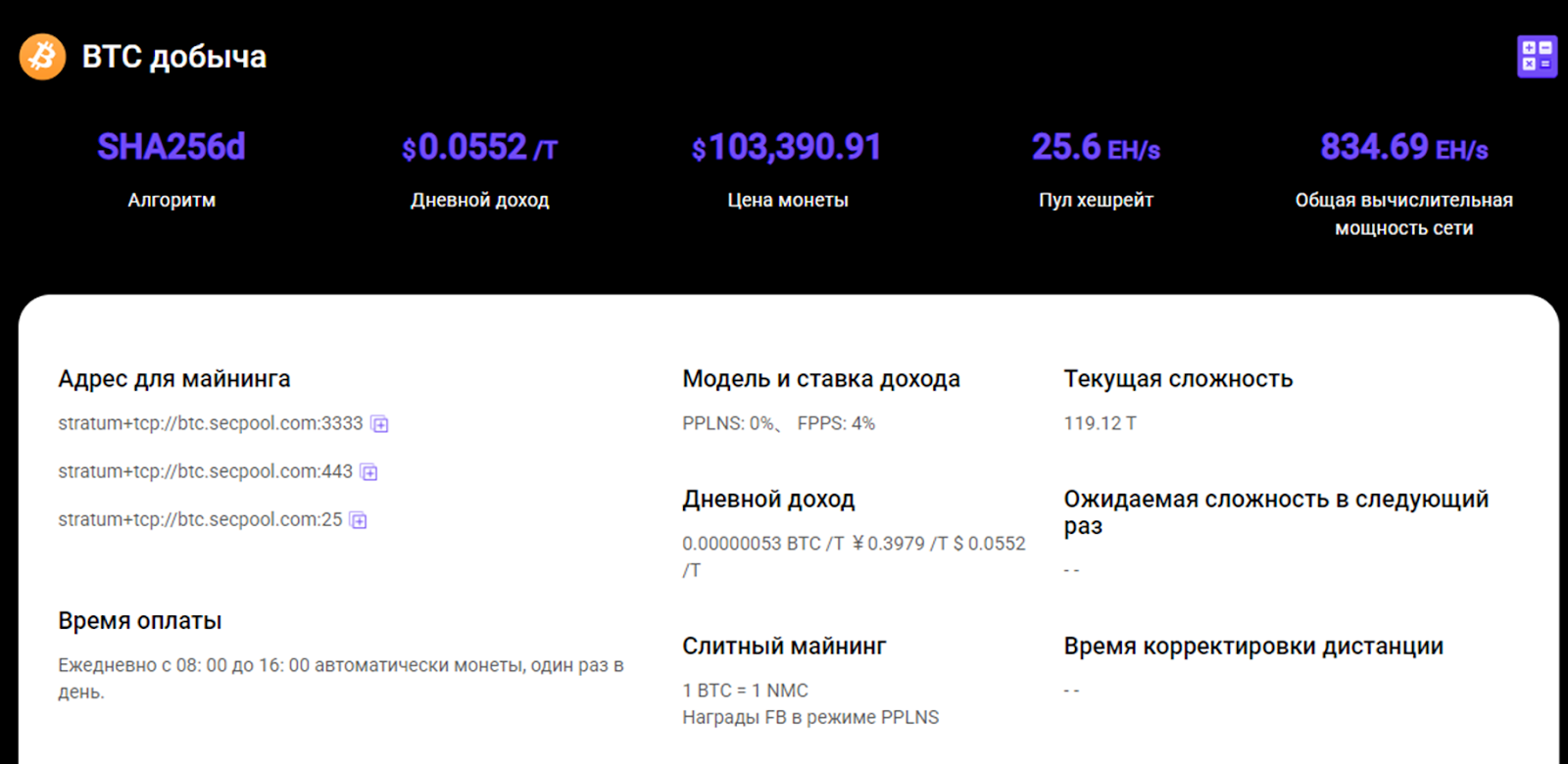The width and height of the screenshot is (1568, 764).
Task: Click the coin price $103,390.91
Action: tap(787, 148)
